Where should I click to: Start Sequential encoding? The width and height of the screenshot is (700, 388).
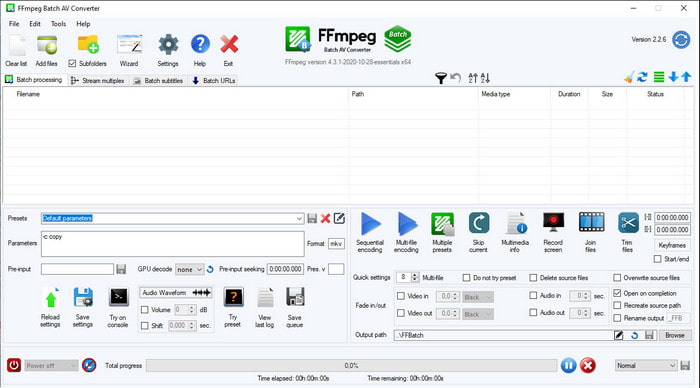click(x=370, y=224)
